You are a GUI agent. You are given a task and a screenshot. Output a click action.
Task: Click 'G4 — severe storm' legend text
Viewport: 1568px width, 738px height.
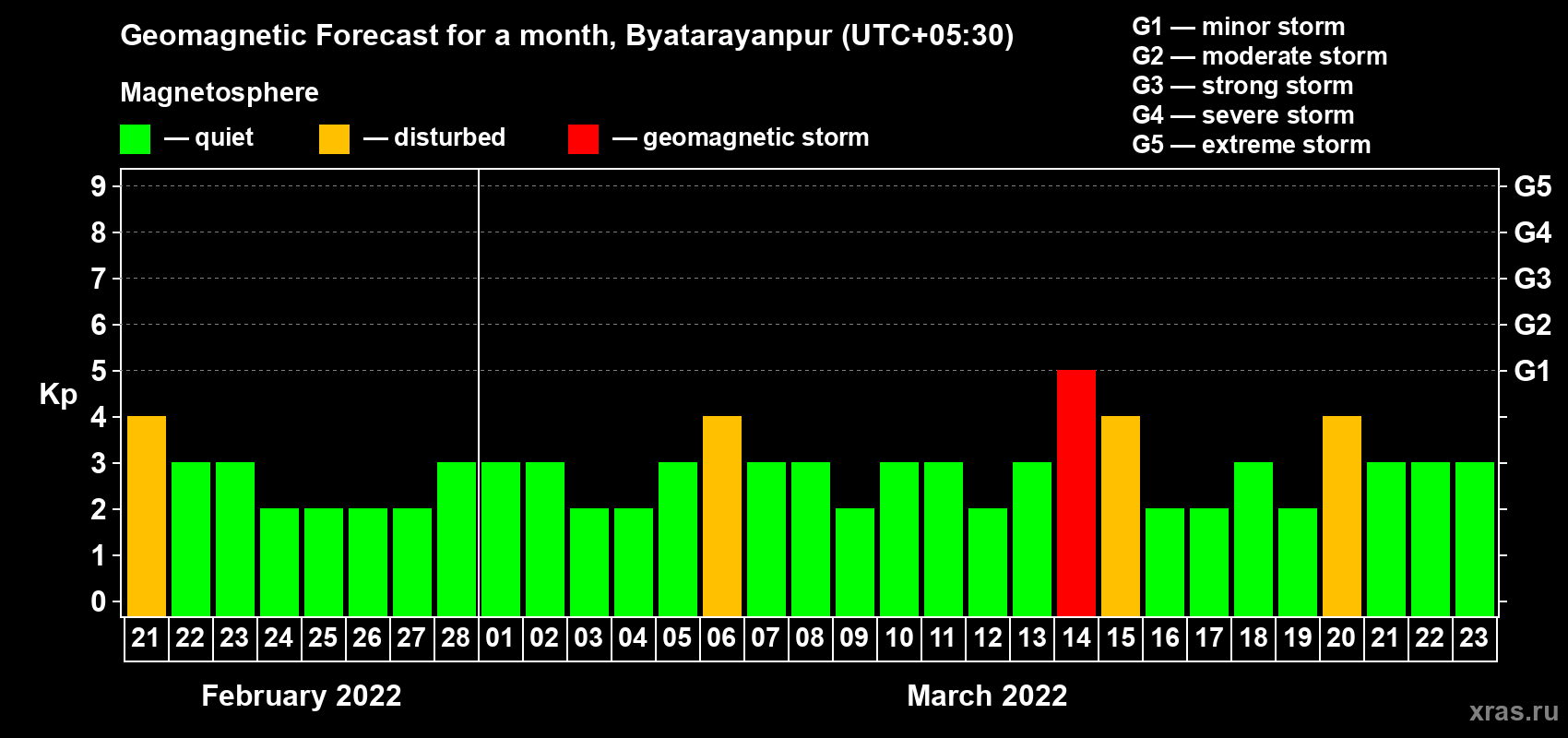click(x=1243, y=115)
